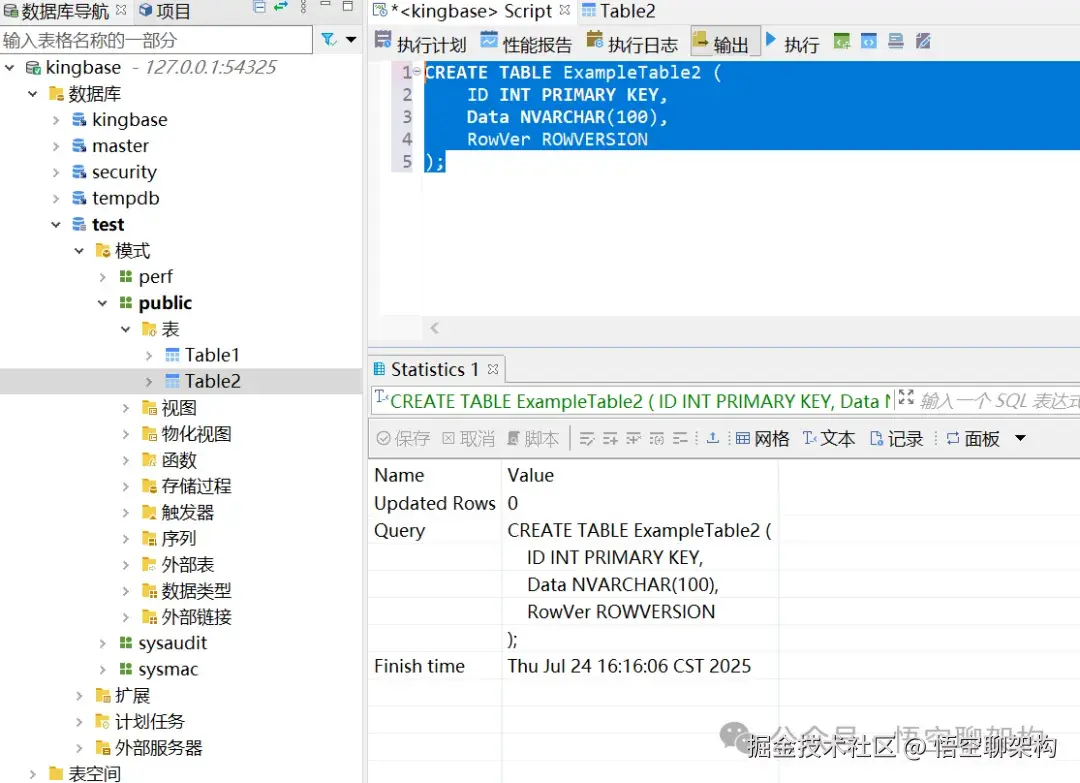Collapse the 表 tables folder

click(125, 329)
